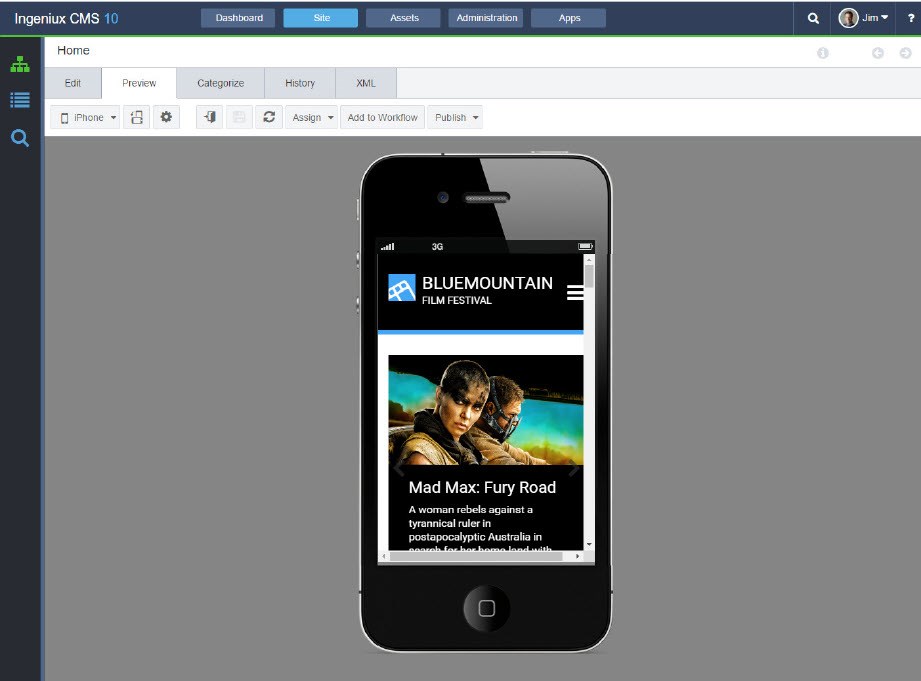Switch to the Edit tab
921x681 pixels.
[x=73, y=83]
